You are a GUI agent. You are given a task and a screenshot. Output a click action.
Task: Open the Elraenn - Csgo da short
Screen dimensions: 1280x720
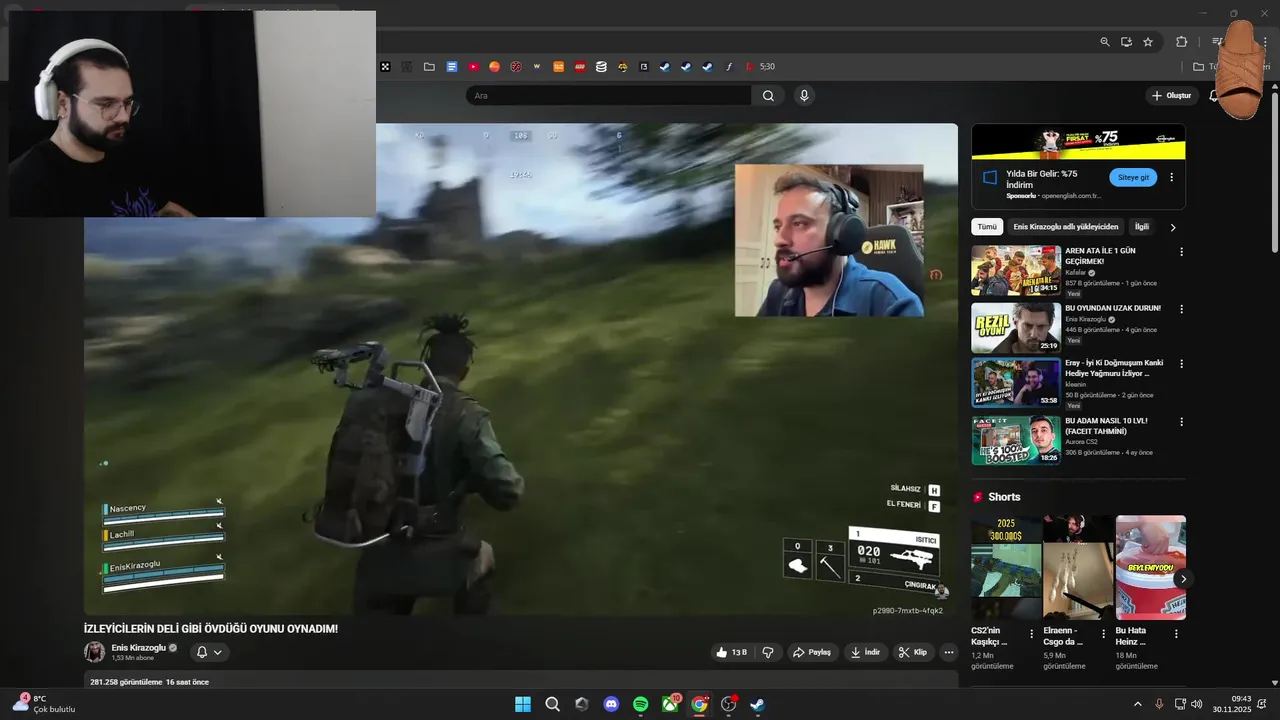(1078, 567)
